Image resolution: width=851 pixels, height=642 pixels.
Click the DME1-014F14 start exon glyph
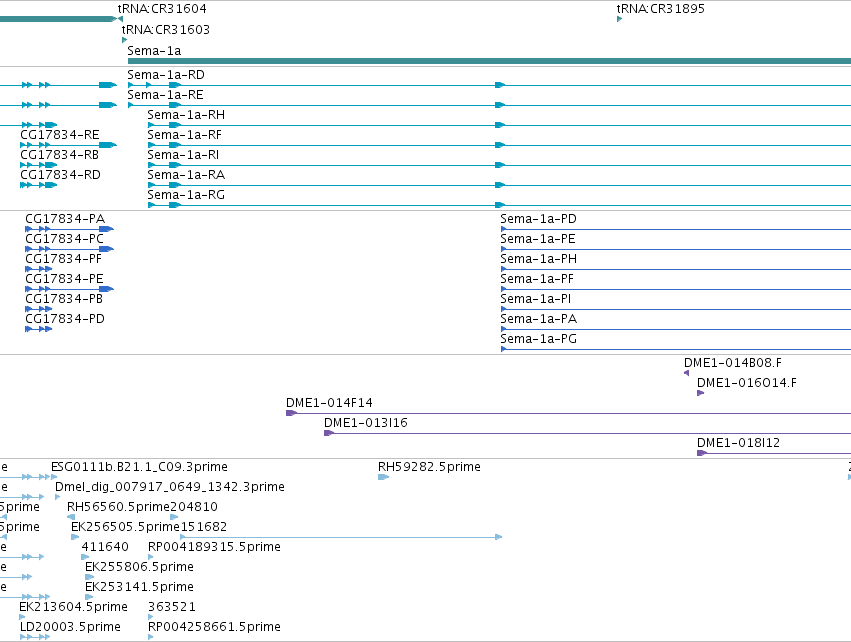coord(291,413)
